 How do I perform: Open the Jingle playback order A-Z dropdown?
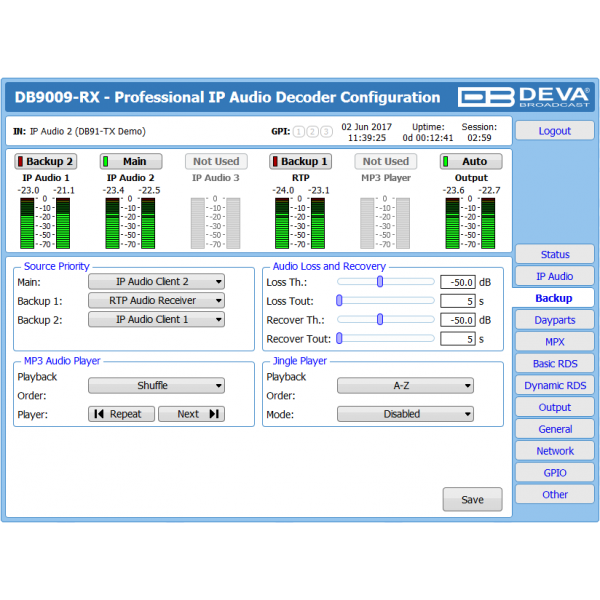point(405,386)
